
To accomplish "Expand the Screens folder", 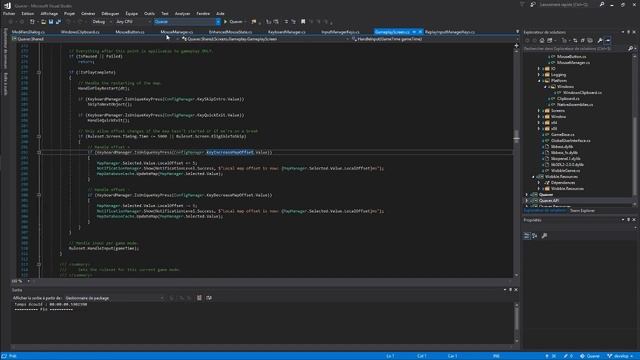I will click(x=539, y=110).
